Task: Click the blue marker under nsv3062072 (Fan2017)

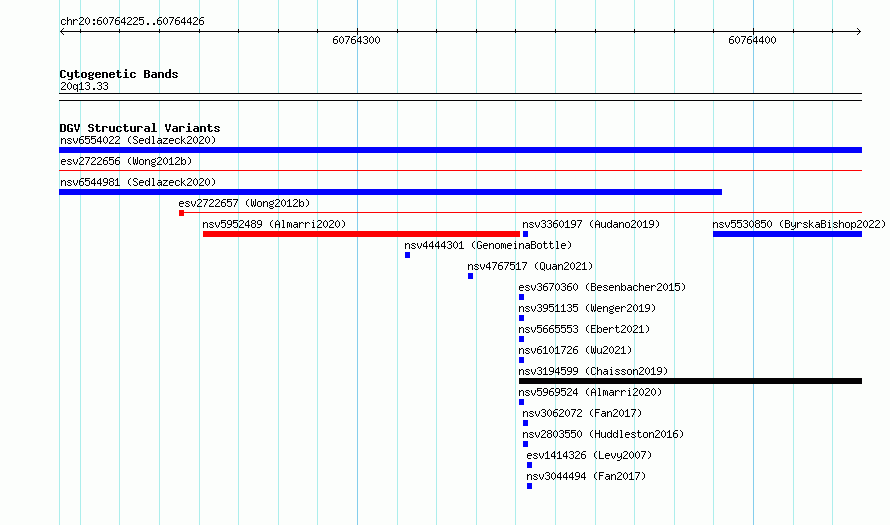Action: click(525, 423)
